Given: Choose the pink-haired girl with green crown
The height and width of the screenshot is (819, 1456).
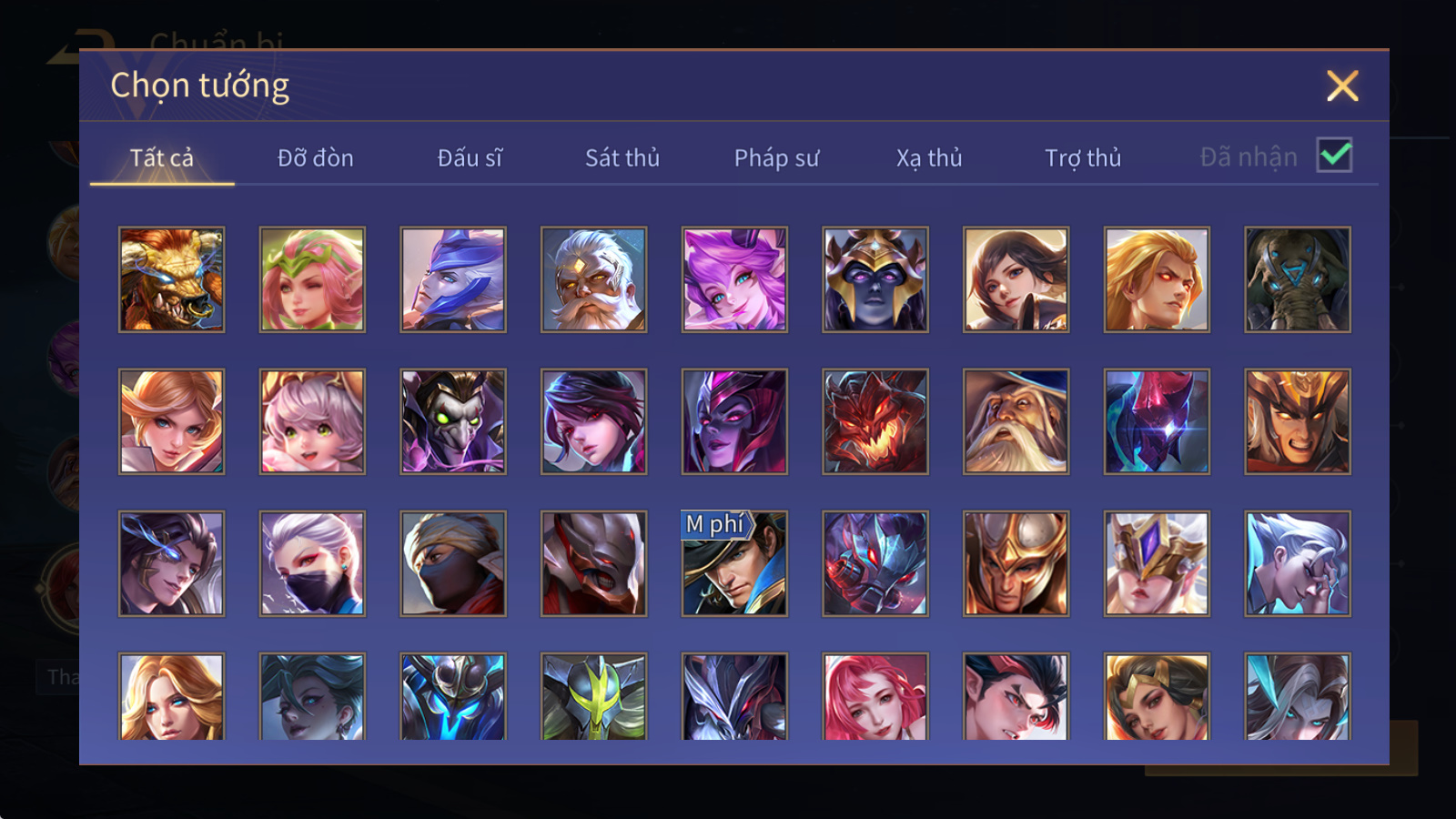Looking at the screenshot, I should pos(312,279).
